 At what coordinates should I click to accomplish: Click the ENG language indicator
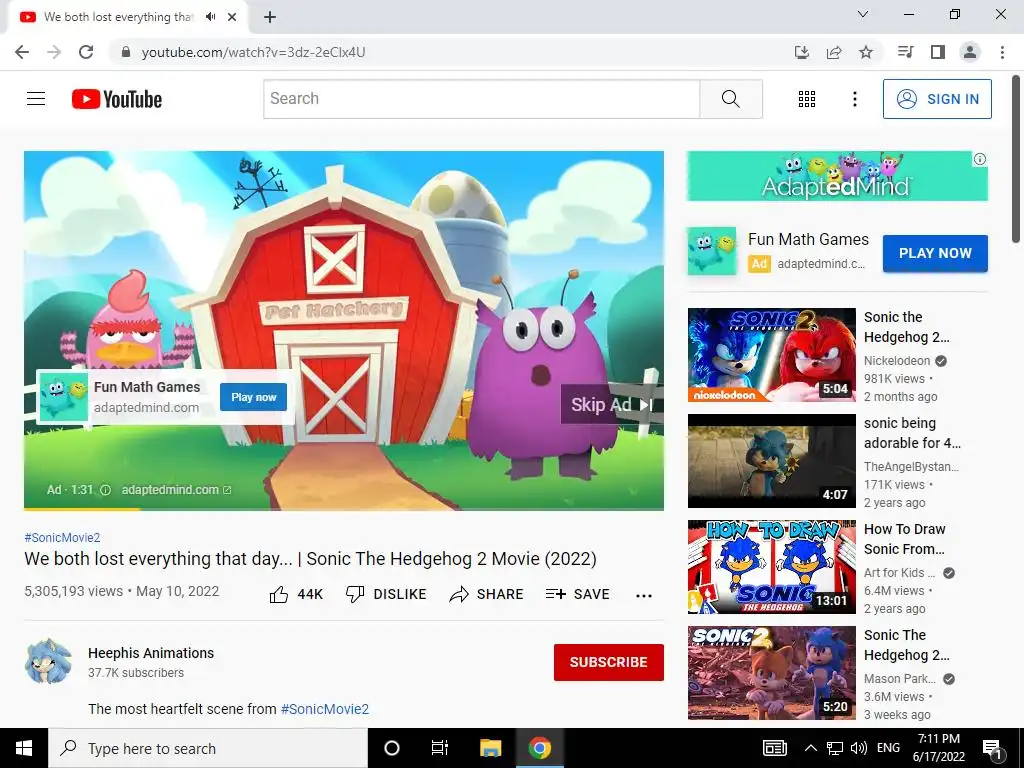point(888,748)
